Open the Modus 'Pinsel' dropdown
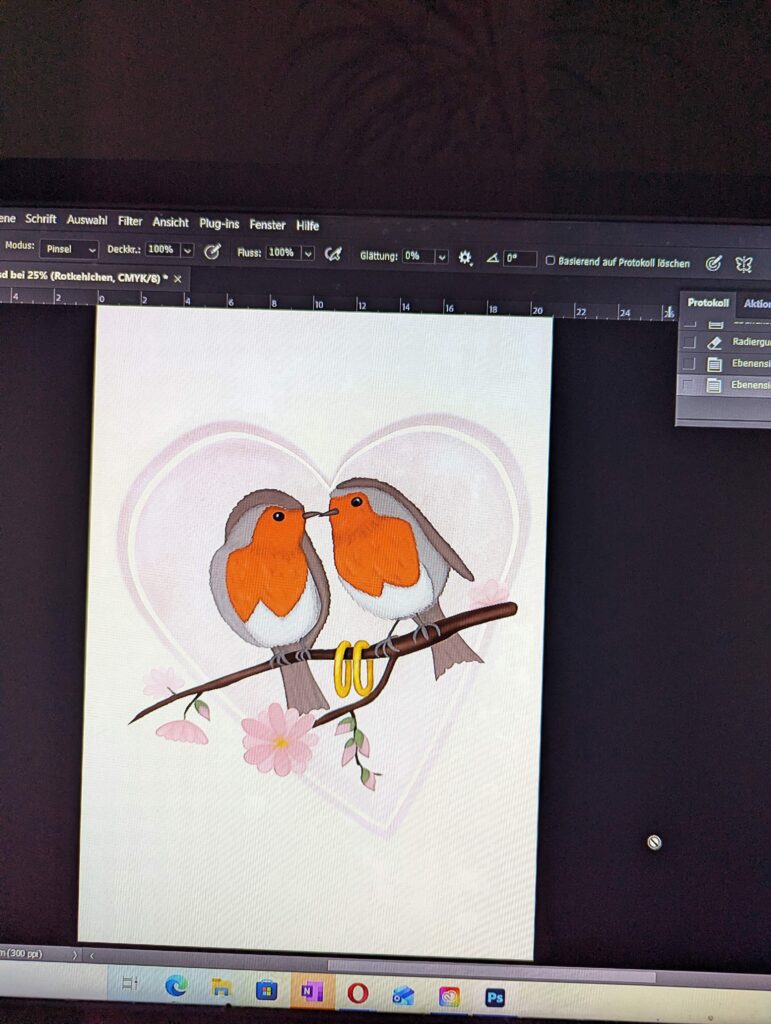The image size is (771, 1024). (x=69, y=248)
